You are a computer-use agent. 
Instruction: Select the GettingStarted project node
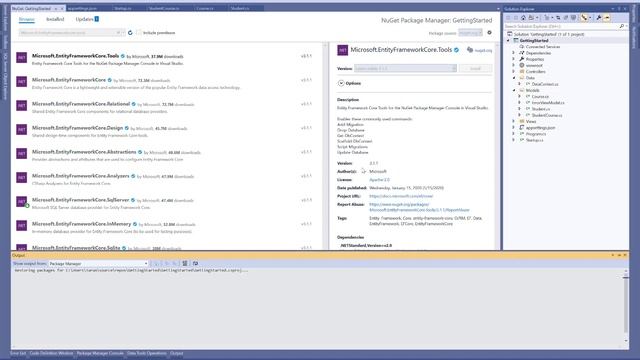533,40
